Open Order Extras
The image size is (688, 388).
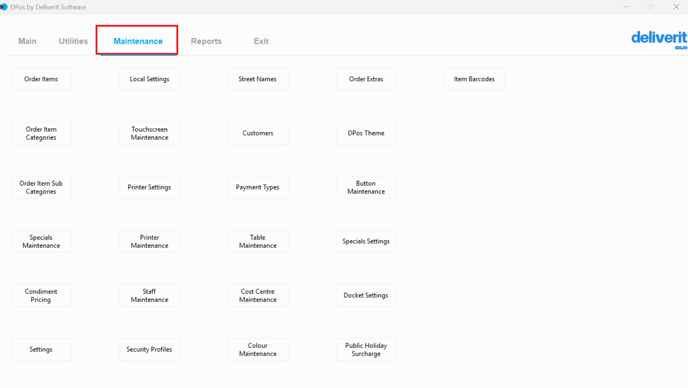[x=366, y=79]
